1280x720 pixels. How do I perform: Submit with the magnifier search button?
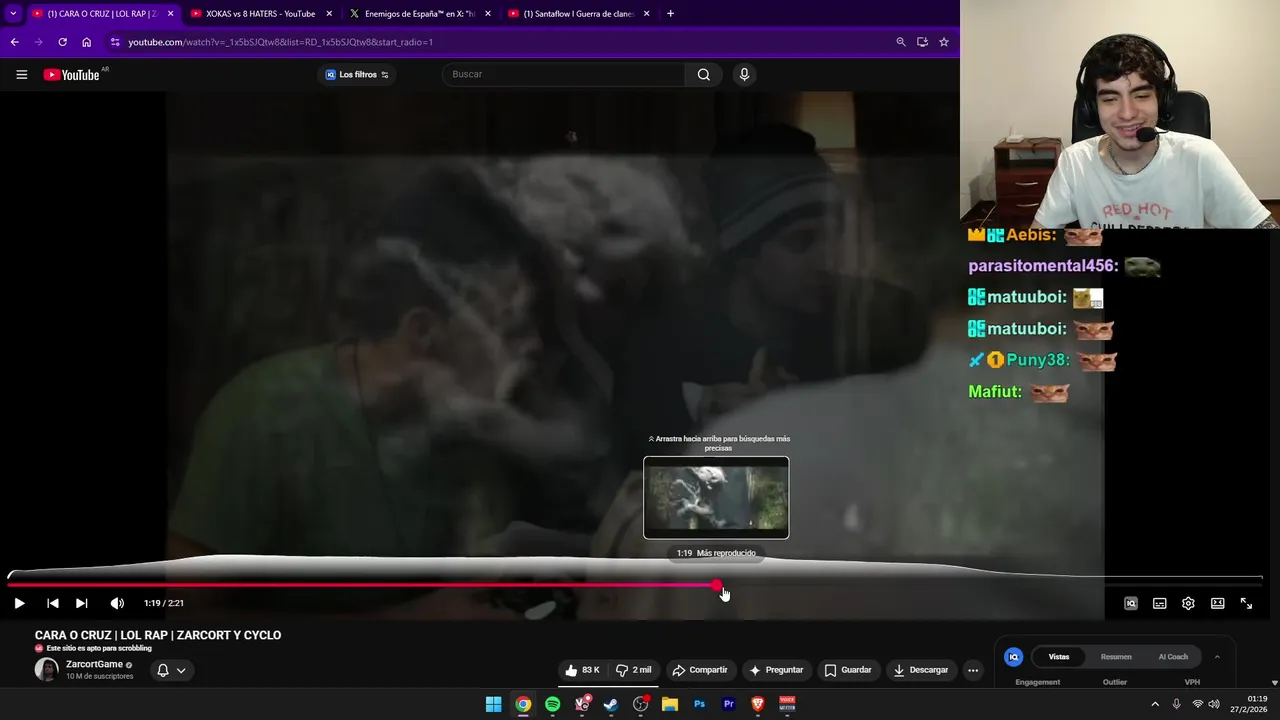coord(704,75)
